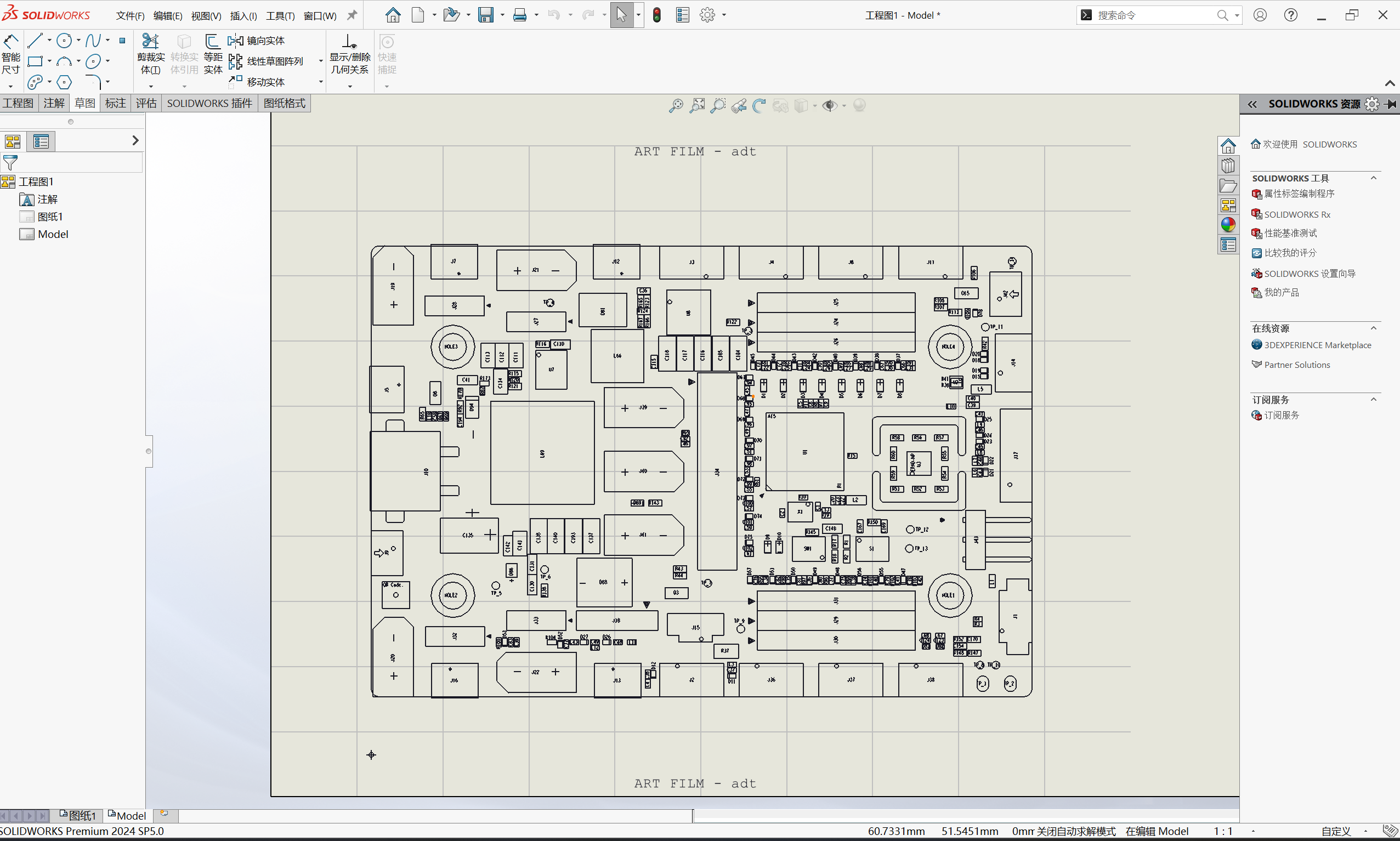Image resolution: width=1400 pixels, height=841 pixels.
Task: Pin the SOLIDWORKS Resources task pane
Action: [x=1391, y=104]
